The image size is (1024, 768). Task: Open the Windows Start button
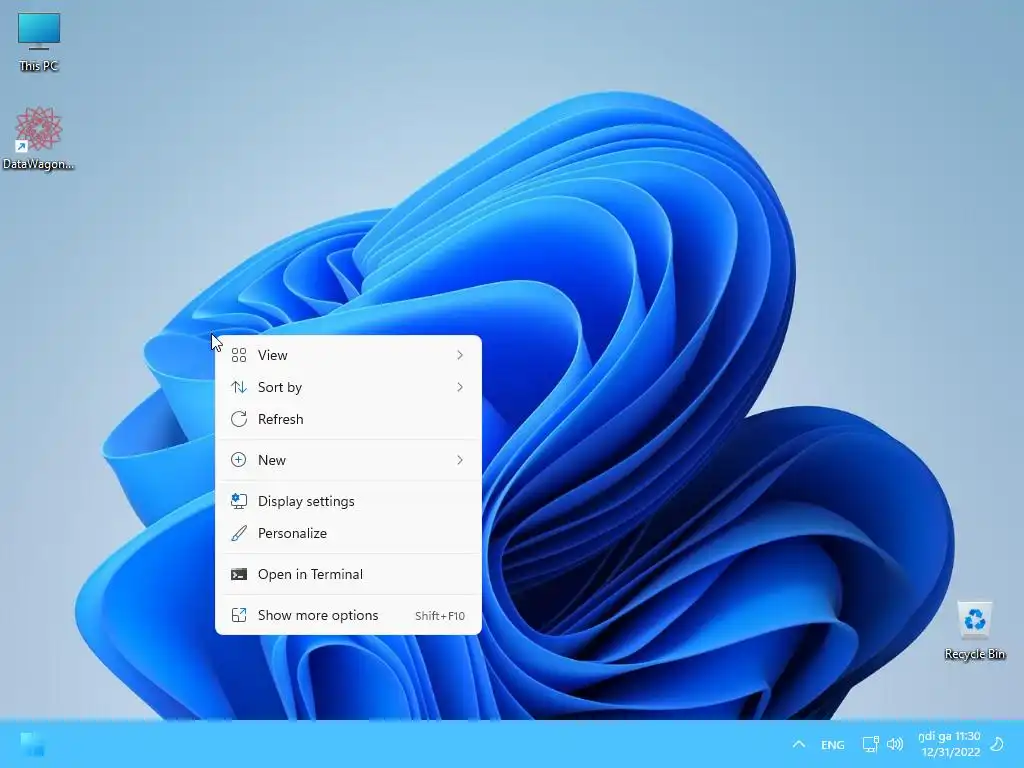click(x=32, y=744)
